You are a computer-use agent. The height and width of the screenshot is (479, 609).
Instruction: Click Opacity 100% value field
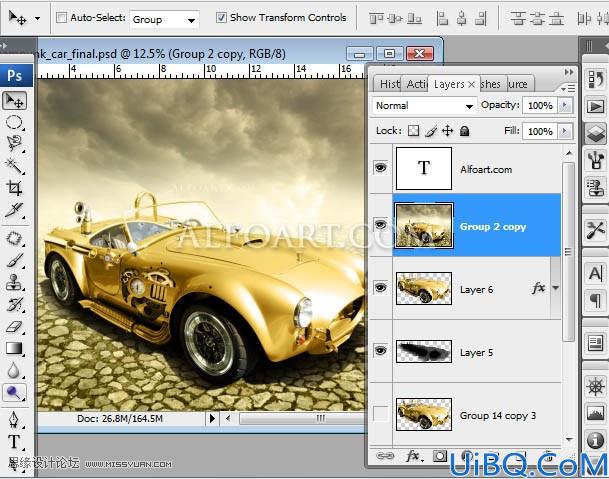pyautogui.click(x=540, y=105)
